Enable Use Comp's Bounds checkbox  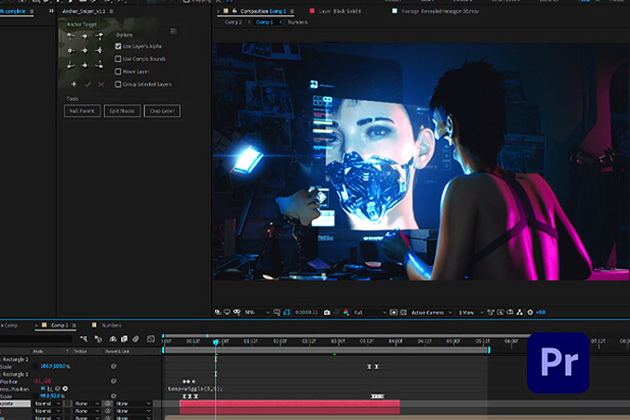point(117,59)
